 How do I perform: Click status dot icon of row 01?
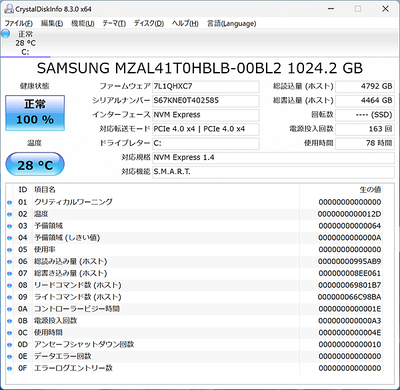click(x=9, y=202)
